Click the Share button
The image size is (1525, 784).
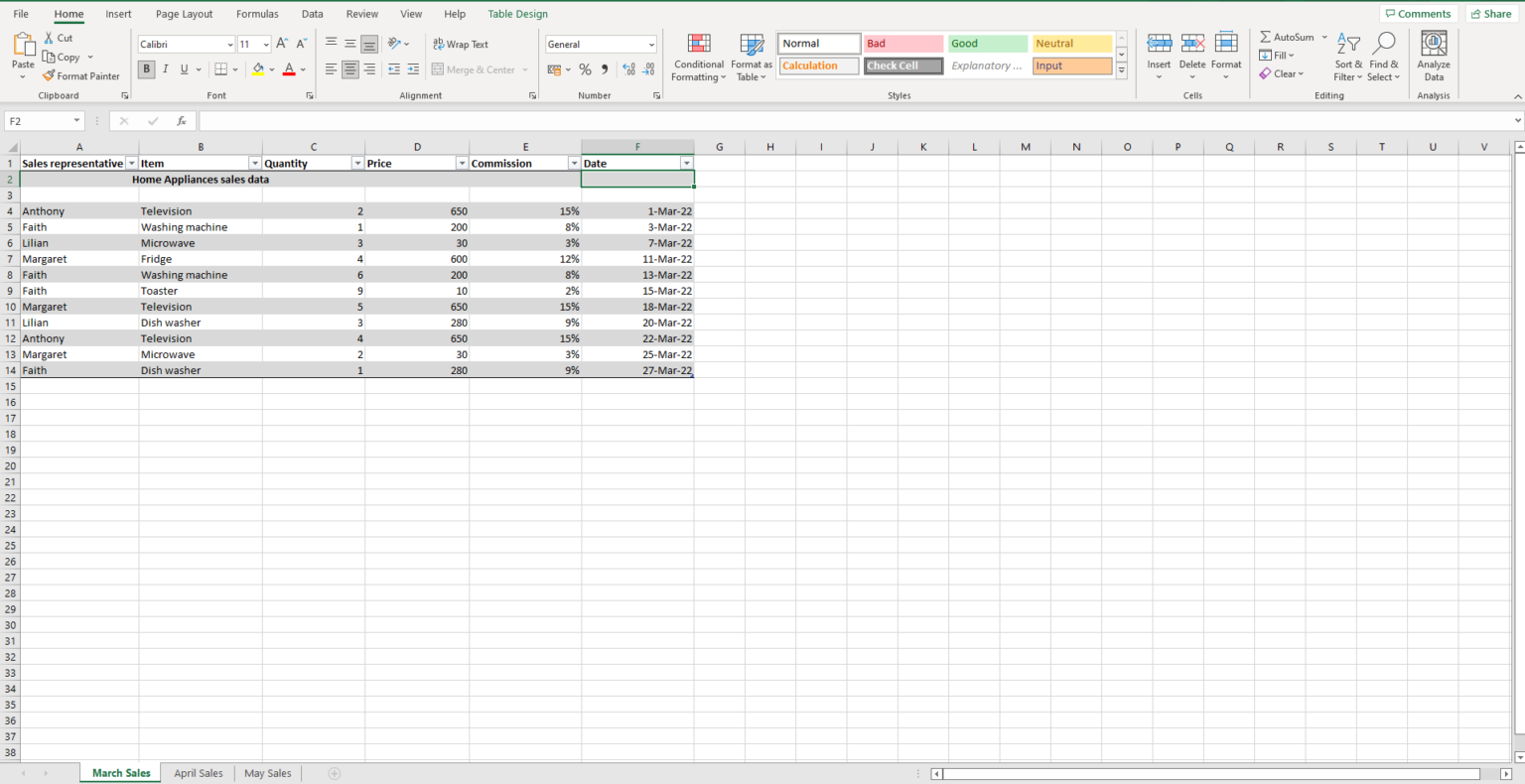(x=1490, y=14)
